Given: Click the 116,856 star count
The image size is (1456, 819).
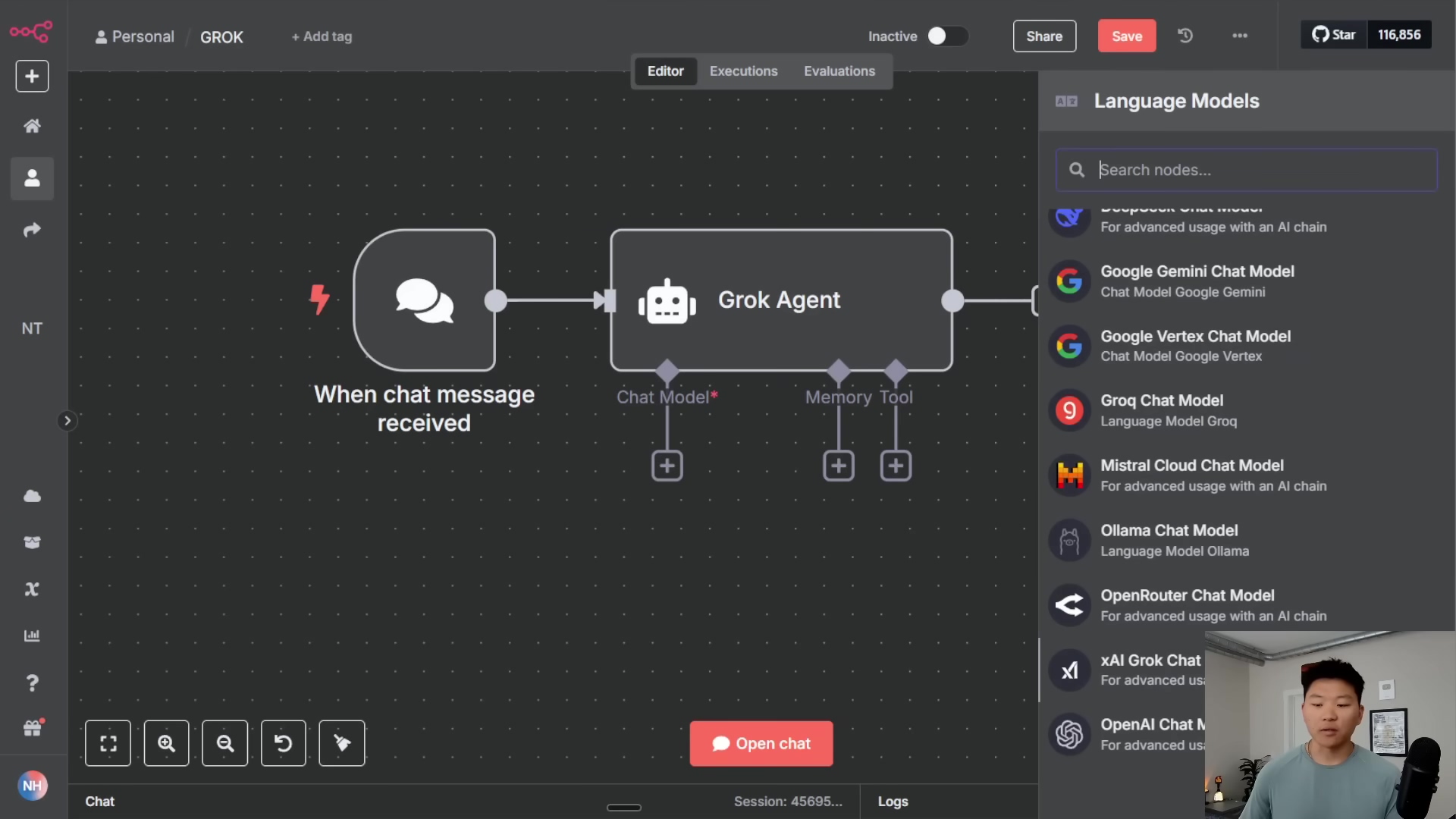Looking at the screenshot, I should tap(1399, 35).
